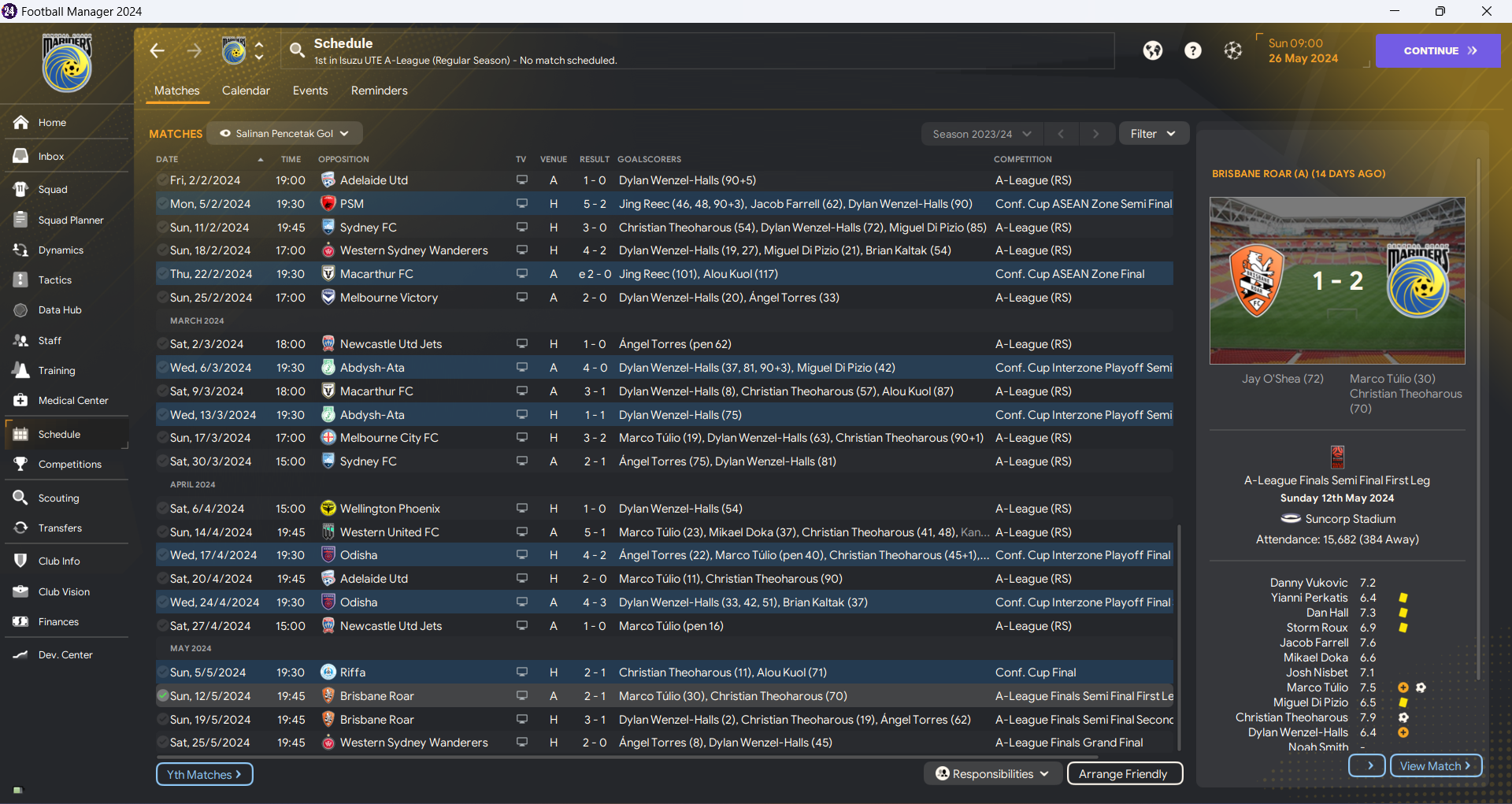Open the Inbox sidebar icon
This screenshot has height=804, width=1512.
coord(21,156)
